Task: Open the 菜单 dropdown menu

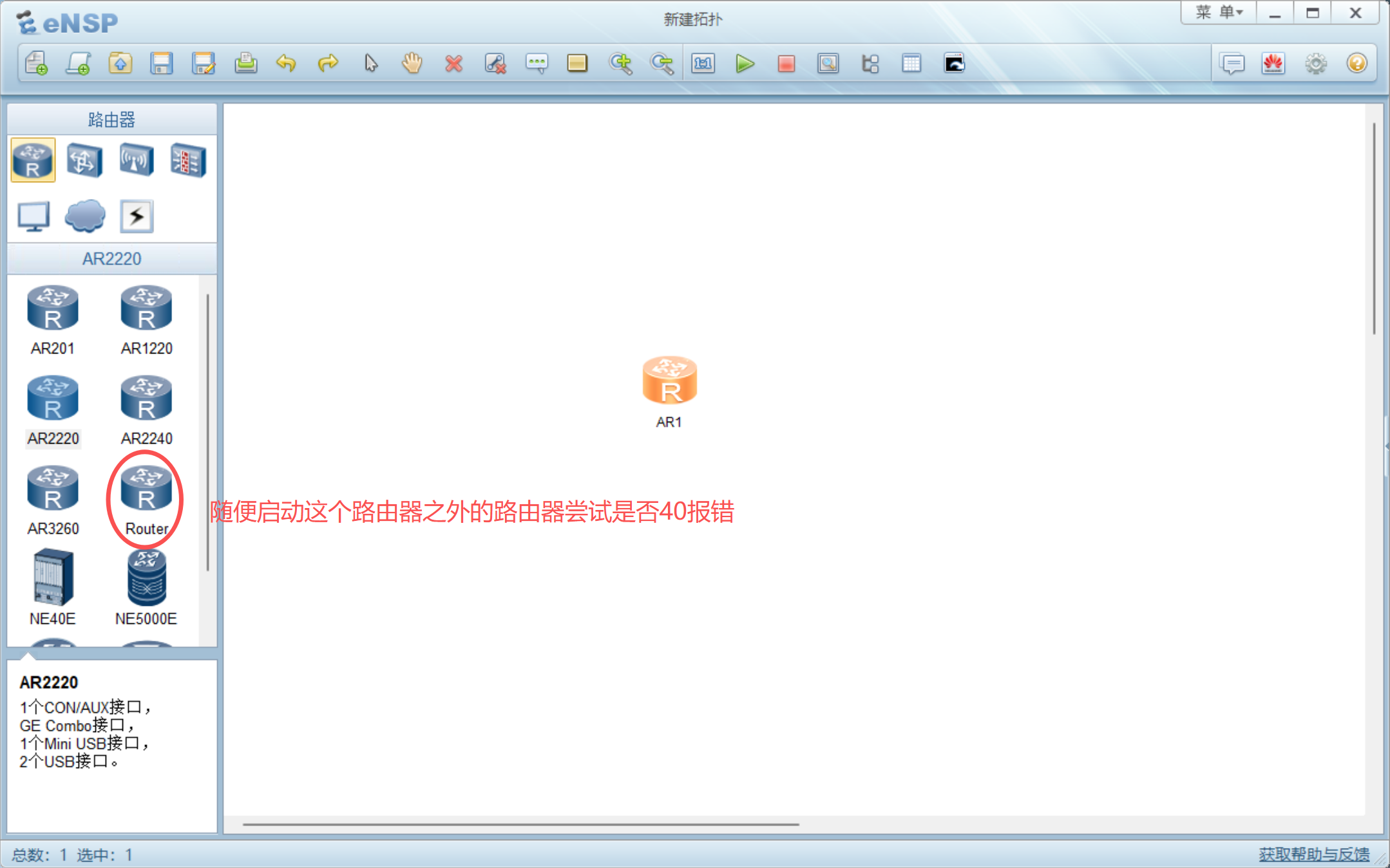Action: [1219, 12]
